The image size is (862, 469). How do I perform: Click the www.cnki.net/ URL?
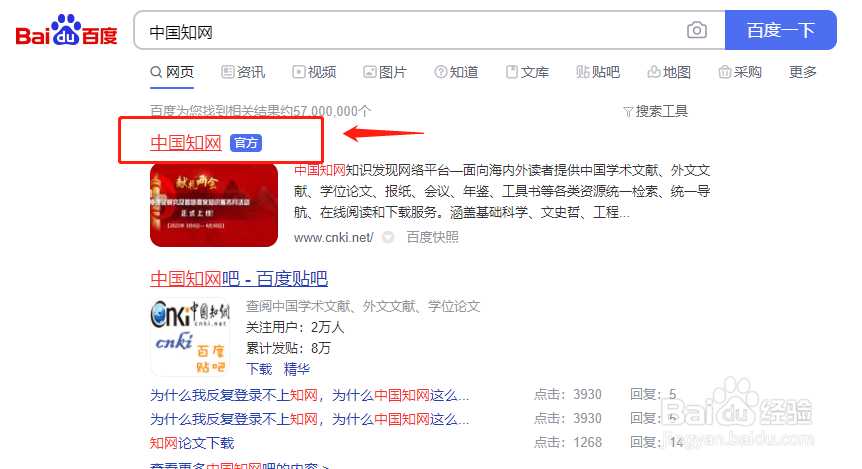click(334, 238)
